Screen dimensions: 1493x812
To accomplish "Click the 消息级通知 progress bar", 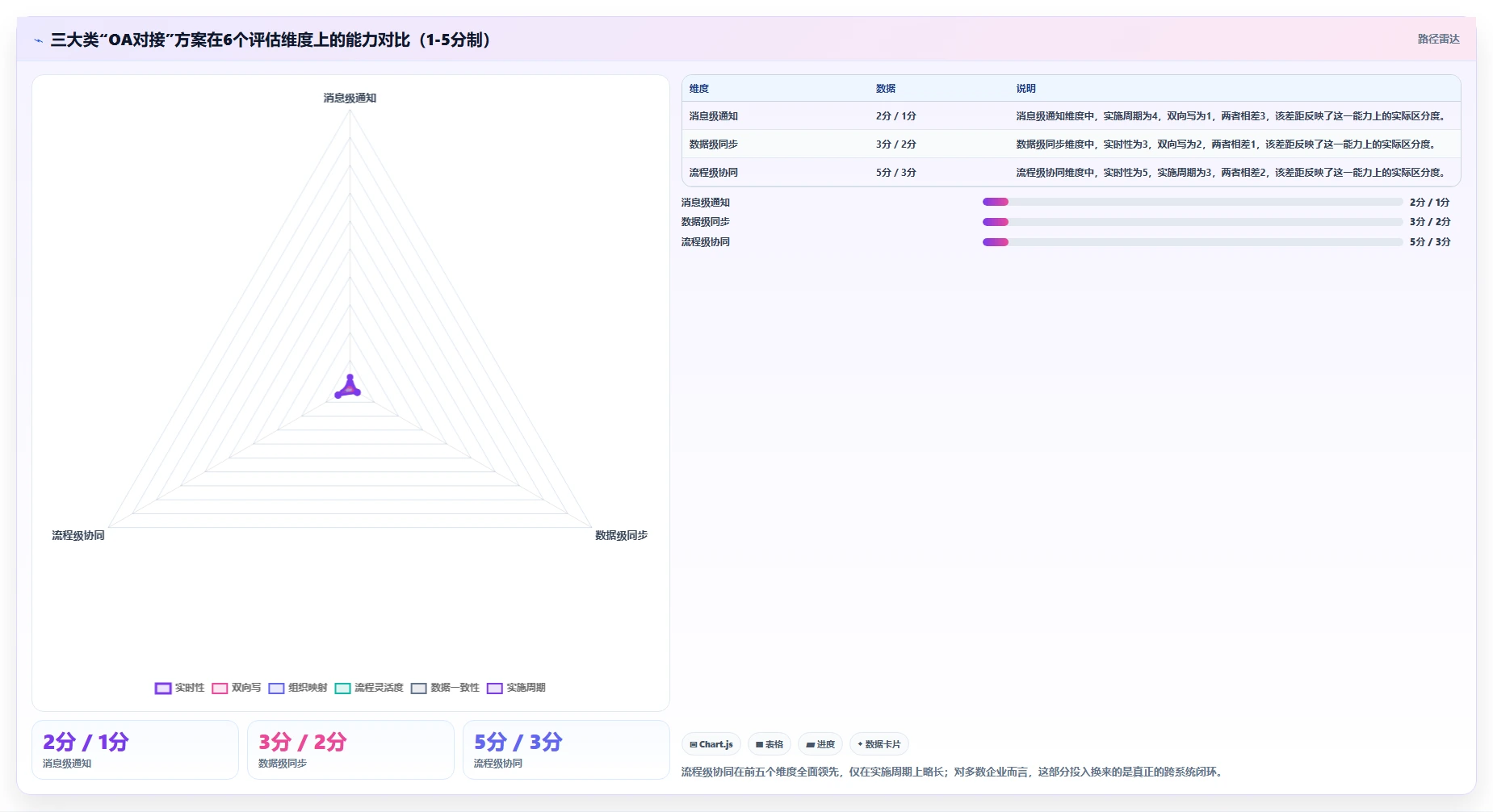I will 1193,202.
